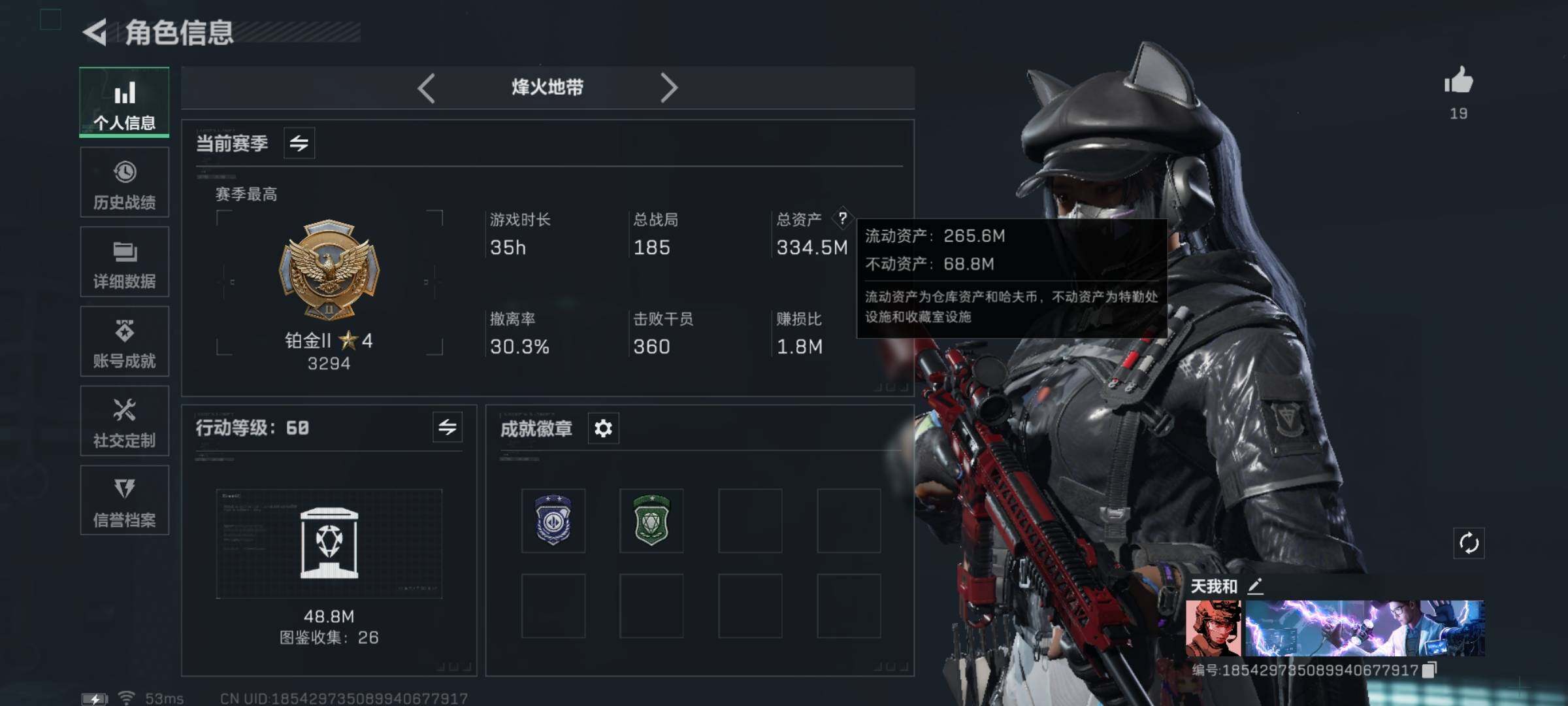Open the 社交定制 tab
Image resolution: width=1568 pixels, height=706 pixels.
[x=124, y=421]
